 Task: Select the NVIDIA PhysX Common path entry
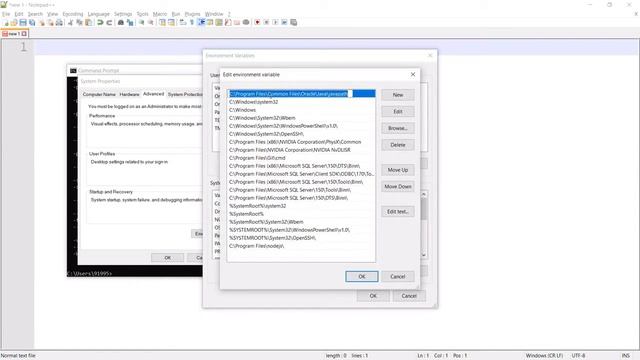tap(301, 142)
